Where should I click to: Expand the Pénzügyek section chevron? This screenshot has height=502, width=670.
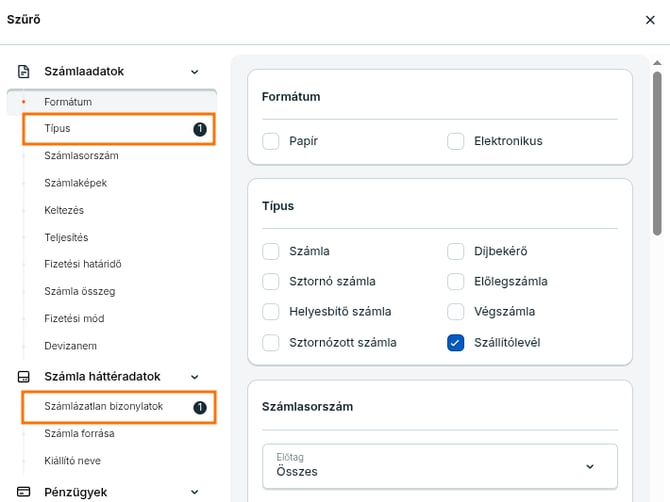pos(194,492)
